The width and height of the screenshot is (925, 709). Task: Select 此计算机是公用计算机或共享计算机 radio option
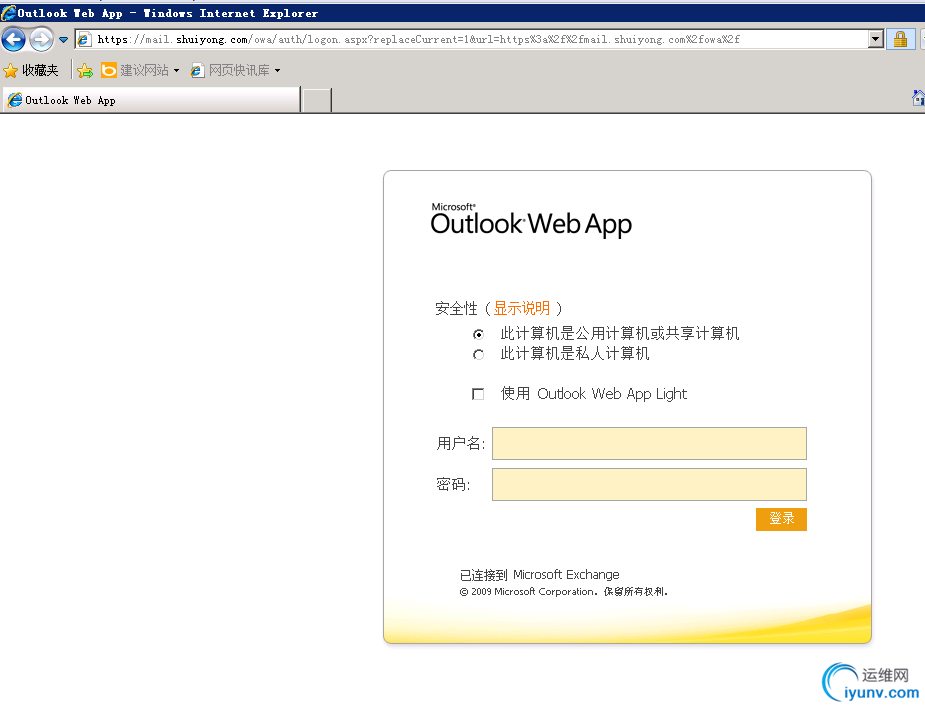click(478, 334)
